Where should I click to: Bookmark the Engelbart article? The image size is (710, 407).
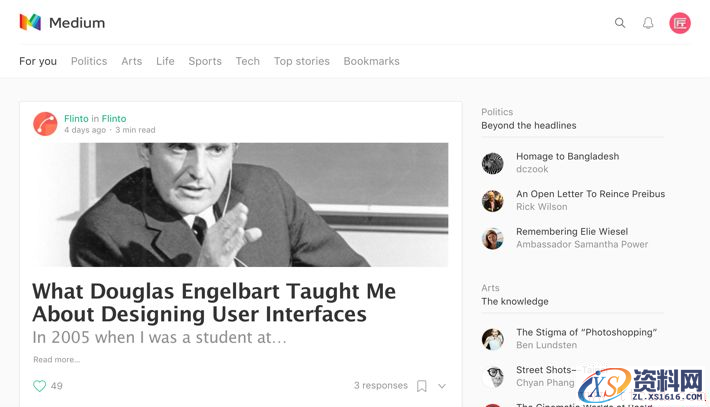(x=422, y=386)
